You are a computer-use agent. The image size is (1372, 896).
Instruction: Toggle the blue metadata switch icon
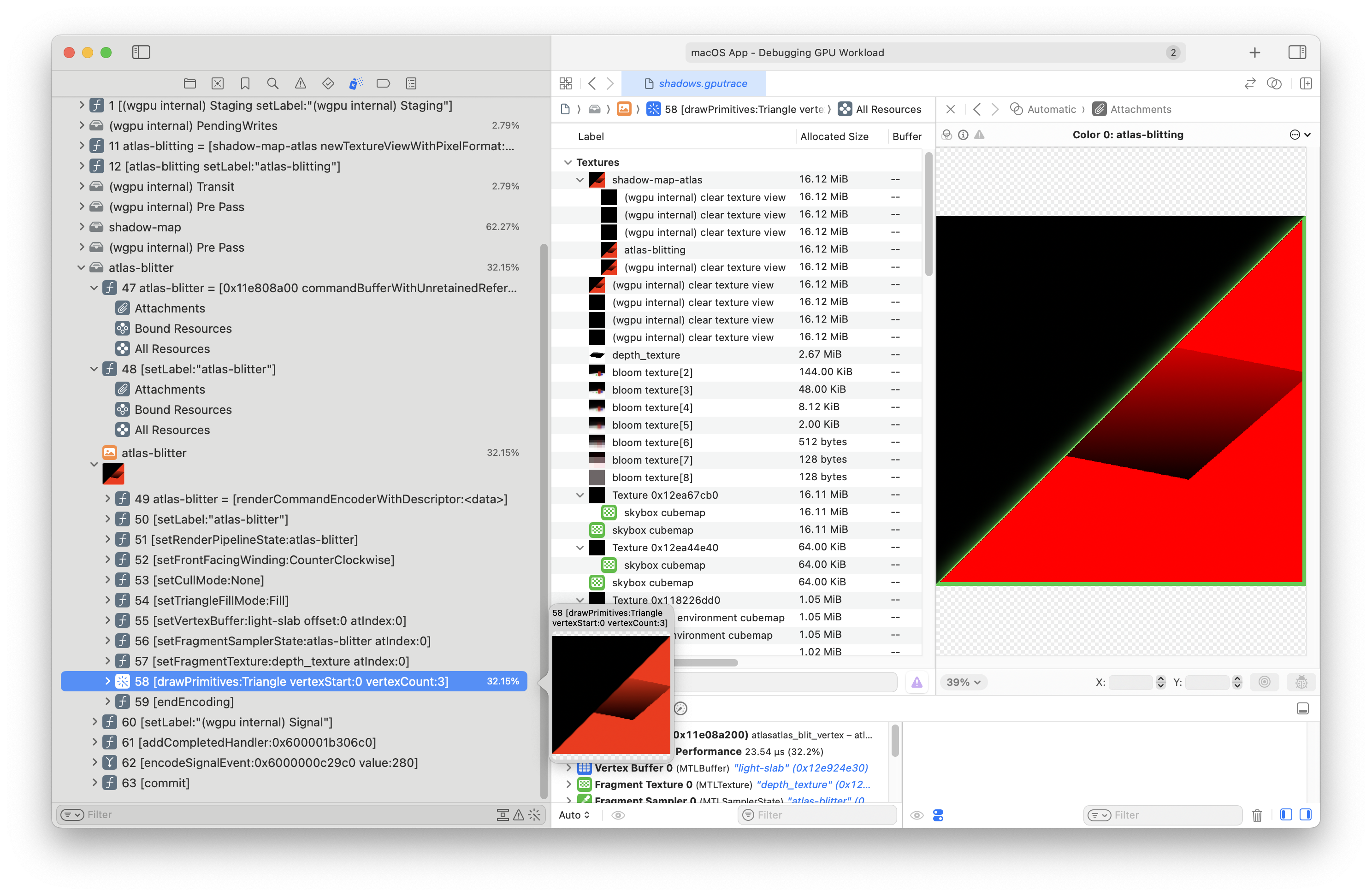tap(938, 815)
